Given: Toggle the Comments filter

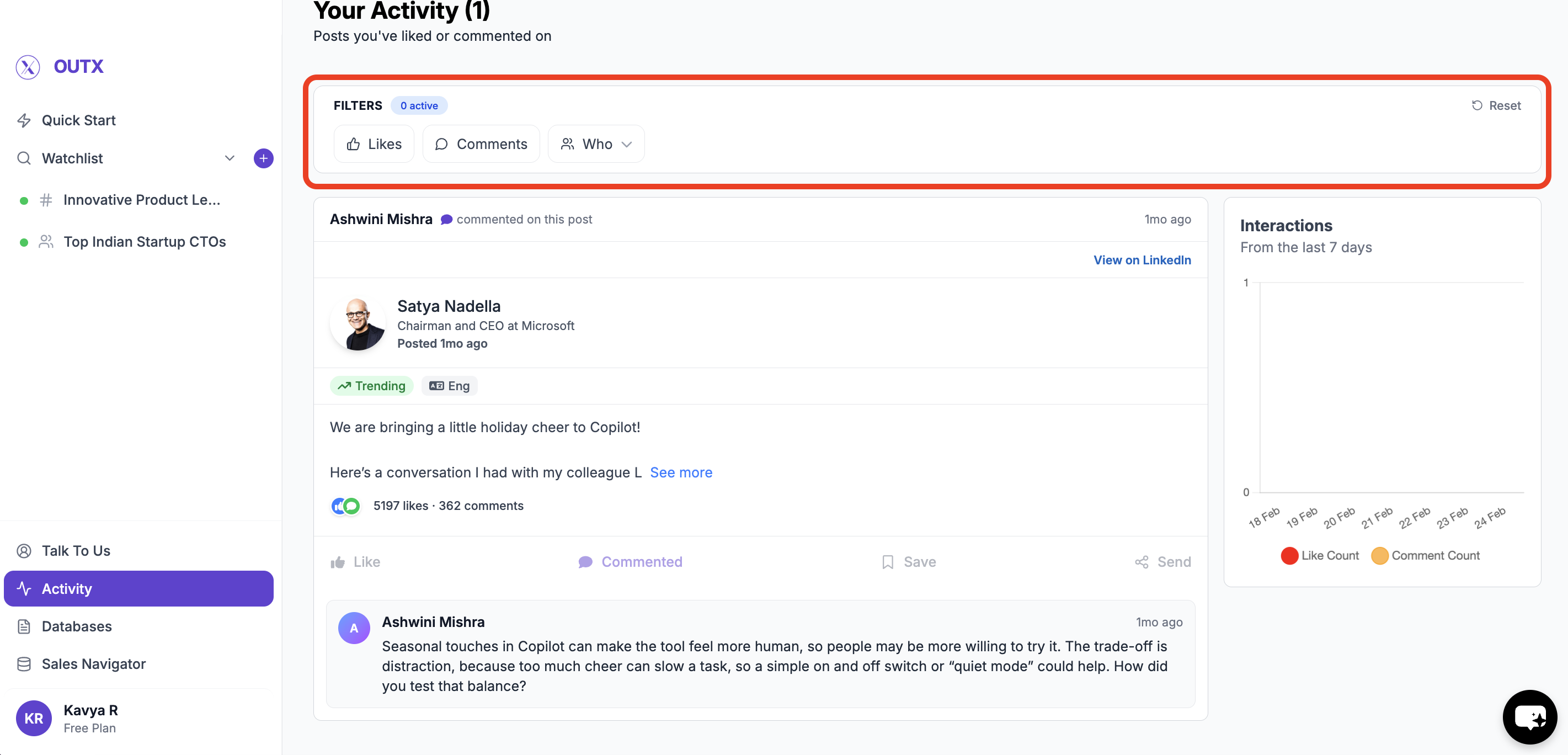Looking at the screenshot, I should tap(481, 144).
